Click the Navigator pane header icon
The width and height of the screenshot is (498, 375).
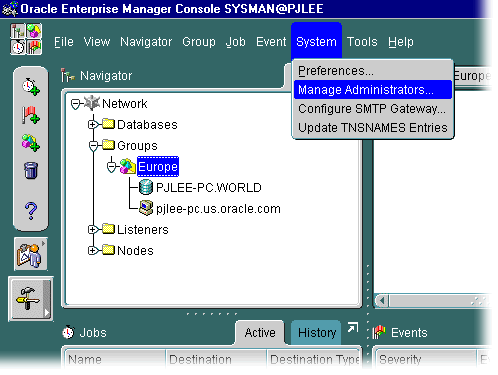point(68,75)
